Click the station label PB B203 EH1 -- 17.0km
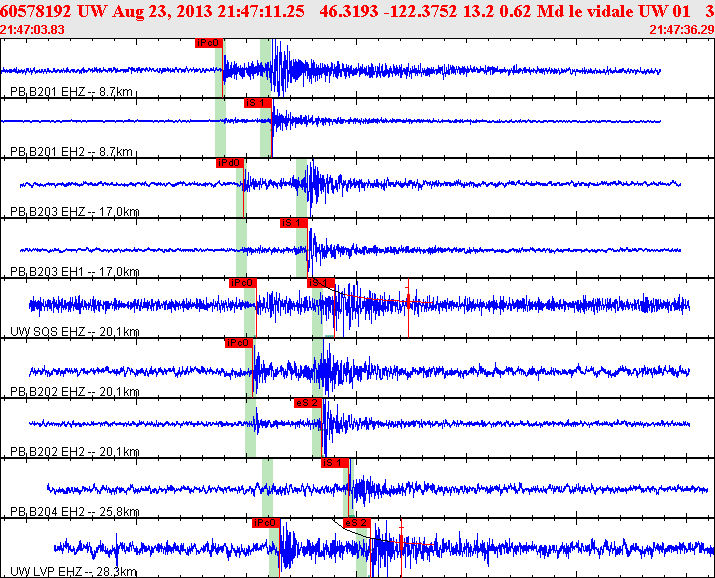Screen dimensions: 715x578 pos(74,272)
